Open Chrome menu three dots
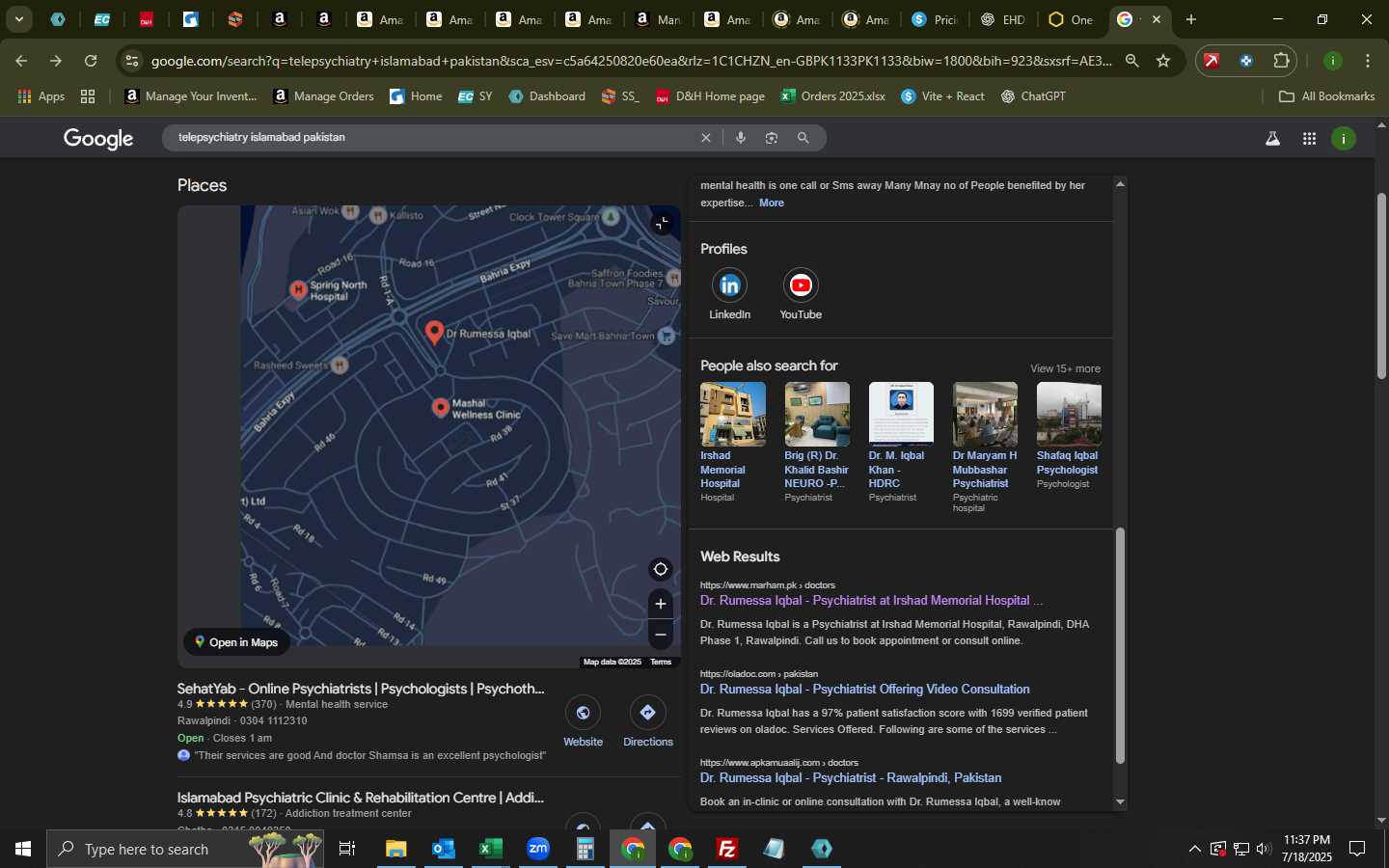Image resolution: width=1389 pixels, height=868 pixels. point(1368,61)
